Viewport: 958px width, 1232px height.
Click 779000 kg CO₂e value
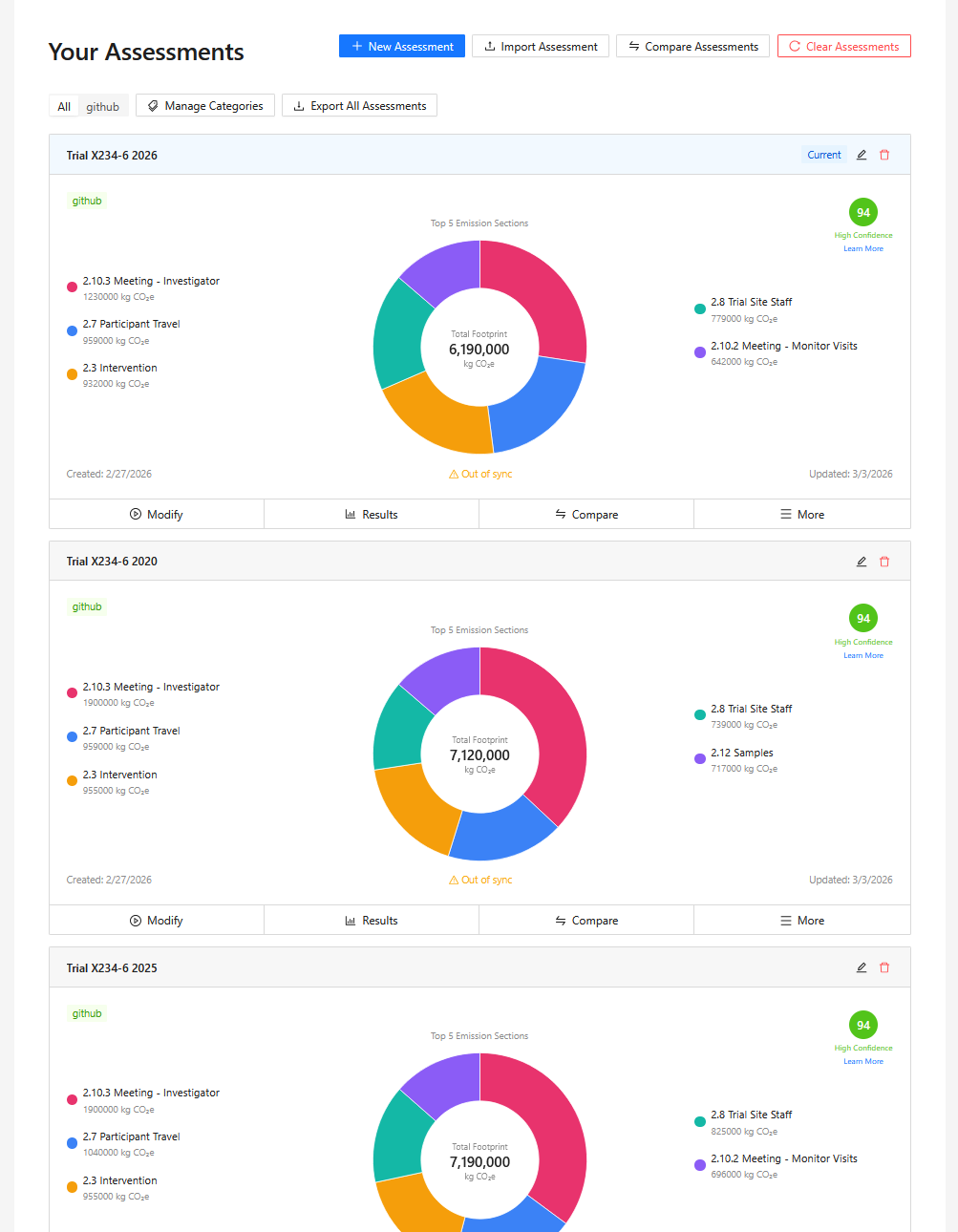(x=744, y=319)
